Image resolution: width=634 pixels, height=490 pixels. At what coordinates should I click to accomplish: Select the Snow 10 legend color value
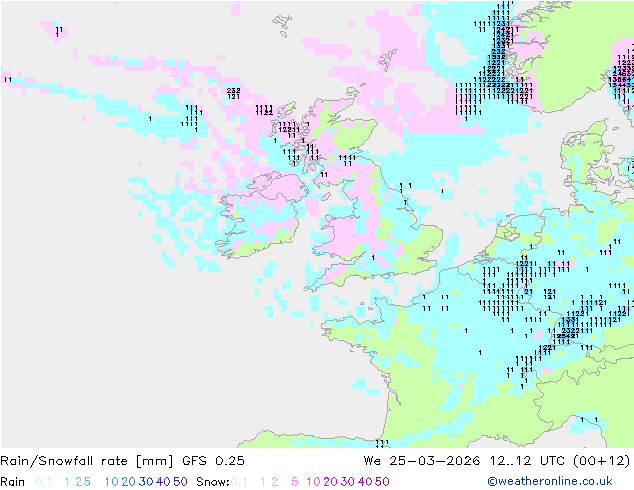pos(313,482)
